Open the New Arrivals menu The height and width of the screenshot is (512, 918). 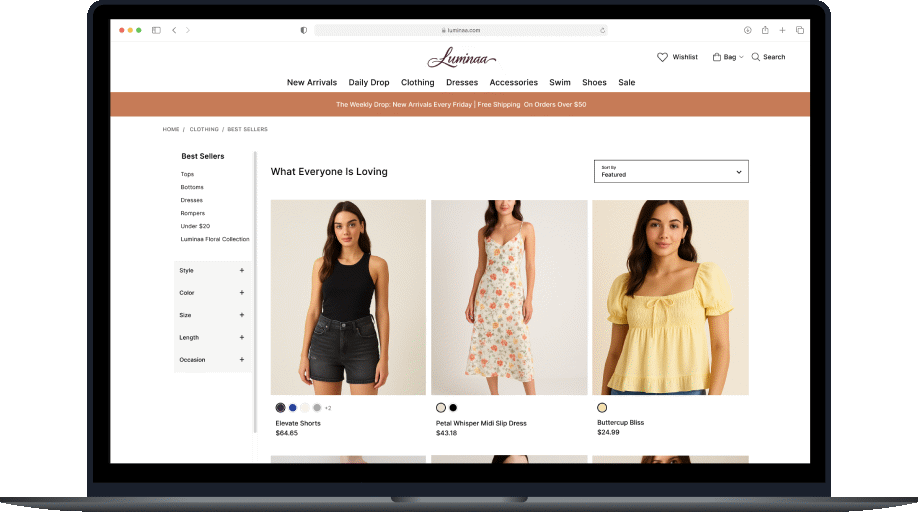click(311, 83)
